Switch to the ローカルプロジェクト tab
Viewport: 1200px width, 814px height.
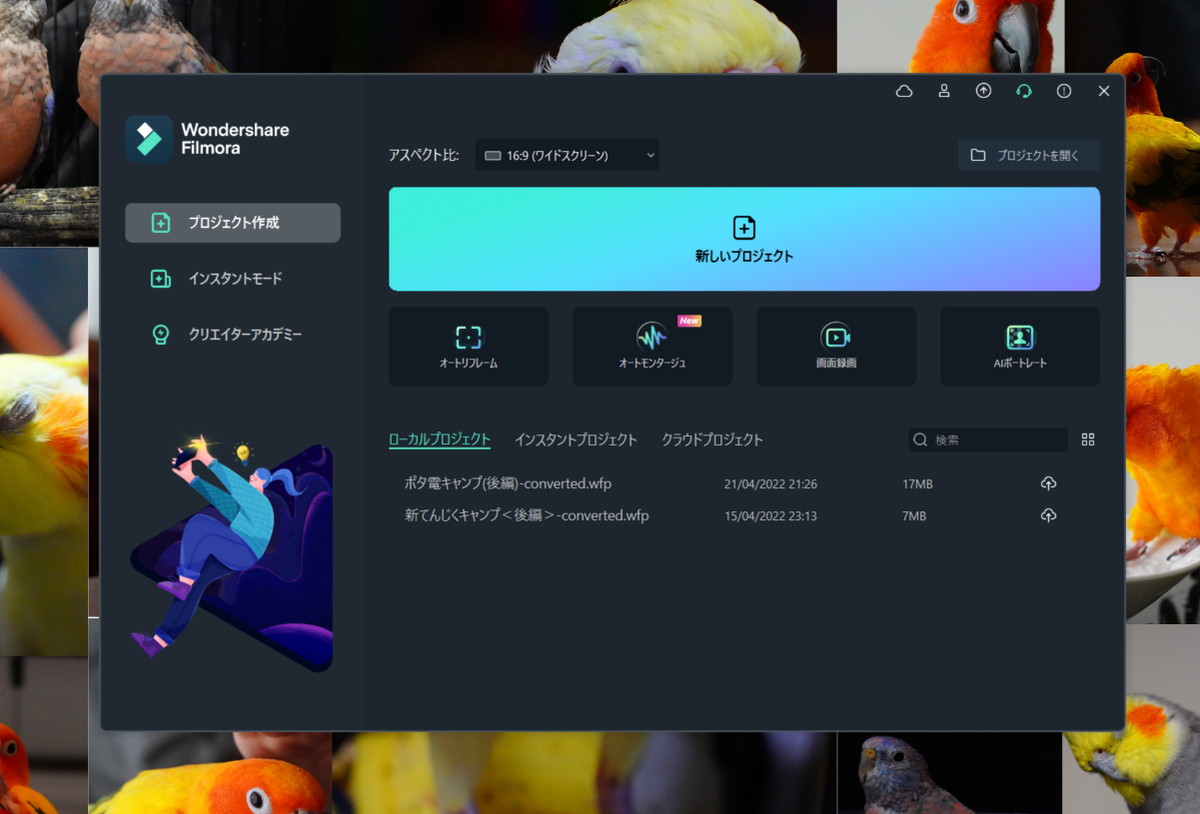(x=440, y=440)
